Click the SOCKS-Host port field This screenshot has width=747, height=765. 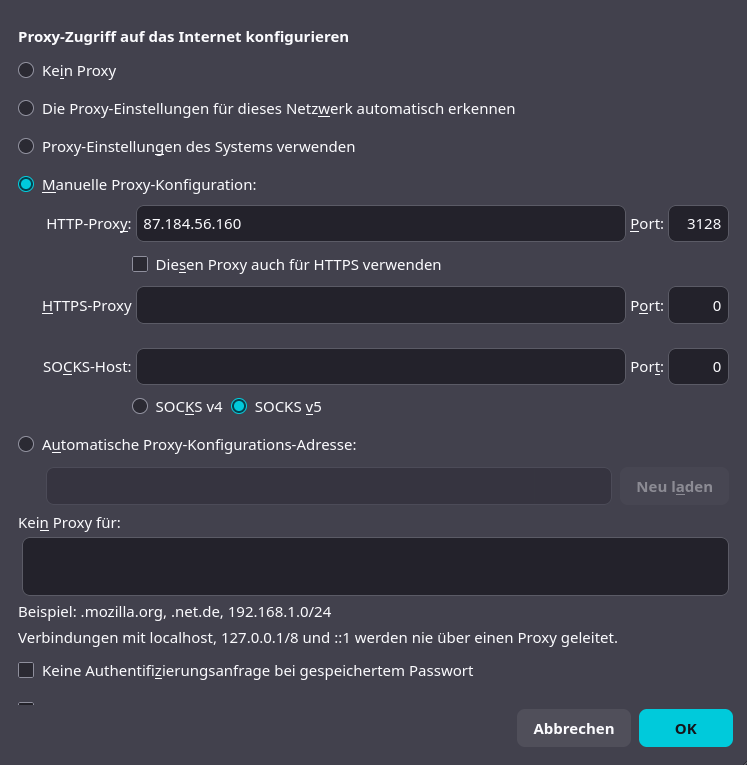(x=698, y=366)
